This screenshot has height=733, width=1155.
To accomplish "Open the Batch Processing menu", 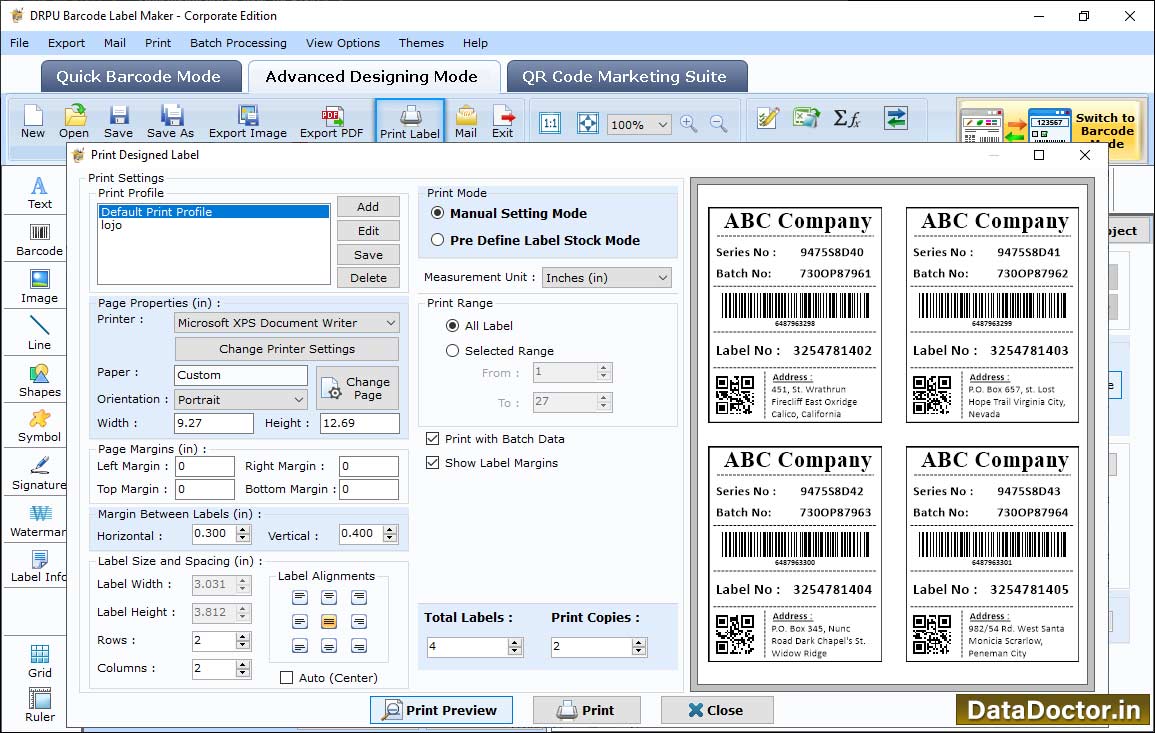I will tap(238, 43).
